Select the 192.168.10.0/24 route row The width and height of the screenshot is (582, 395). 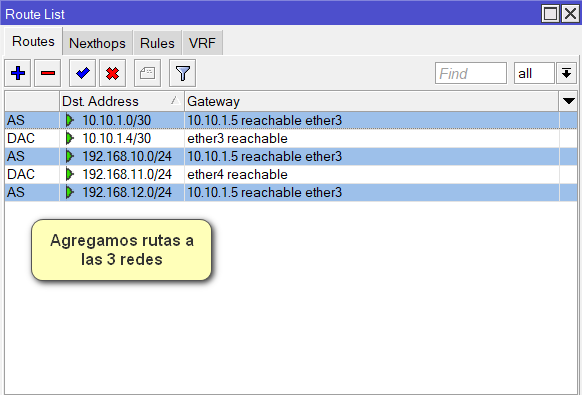pyautogui.click(x=291, y=156)
